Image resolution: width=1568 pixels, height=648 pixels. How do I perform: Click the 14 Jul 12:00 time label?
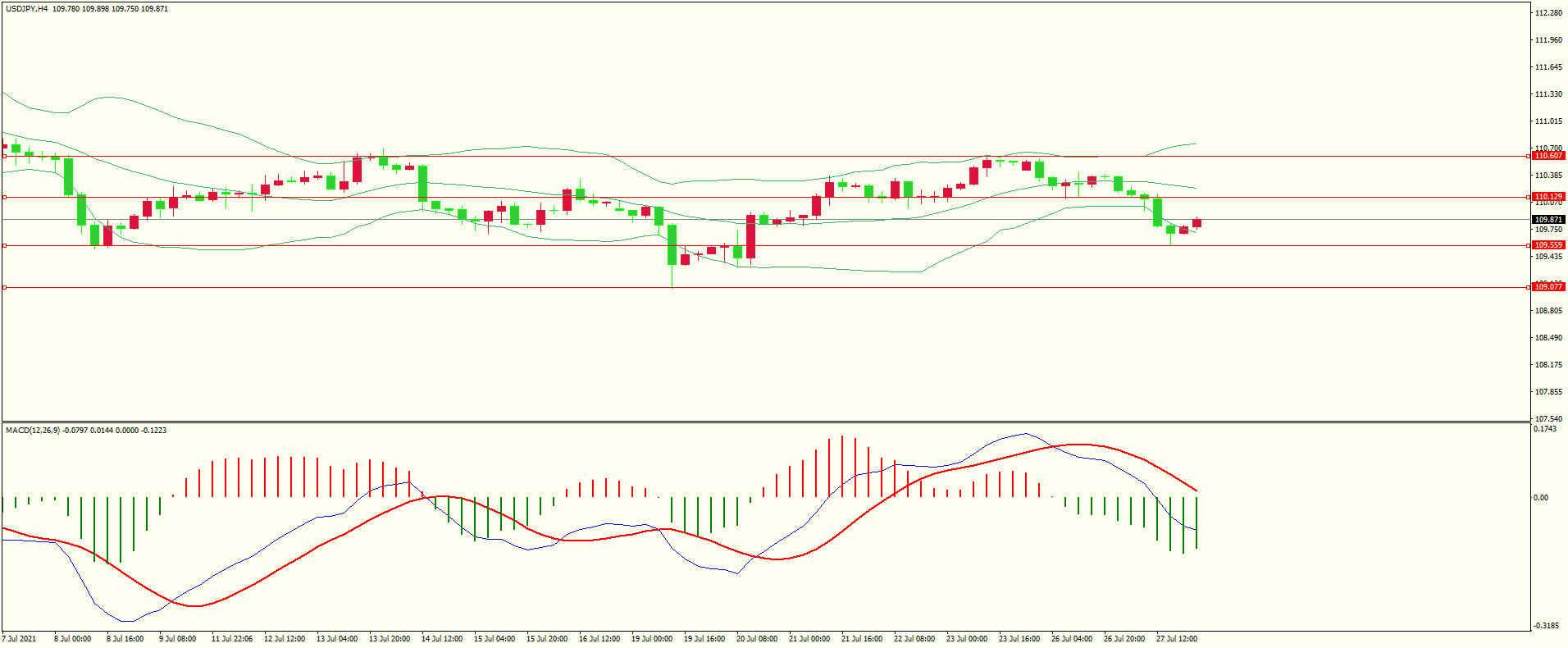coord(441,639)
